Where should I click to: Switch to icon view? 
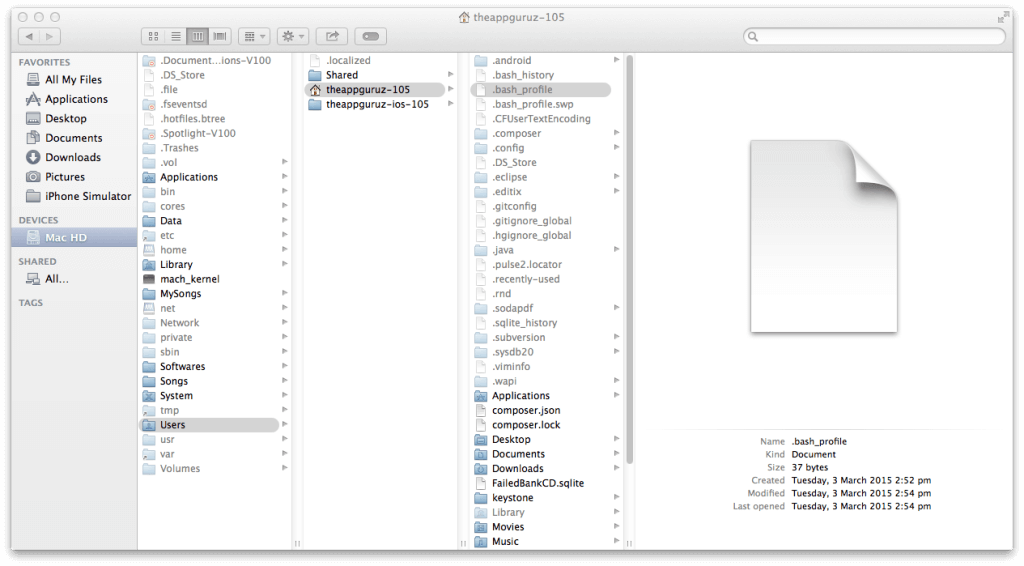153,37
